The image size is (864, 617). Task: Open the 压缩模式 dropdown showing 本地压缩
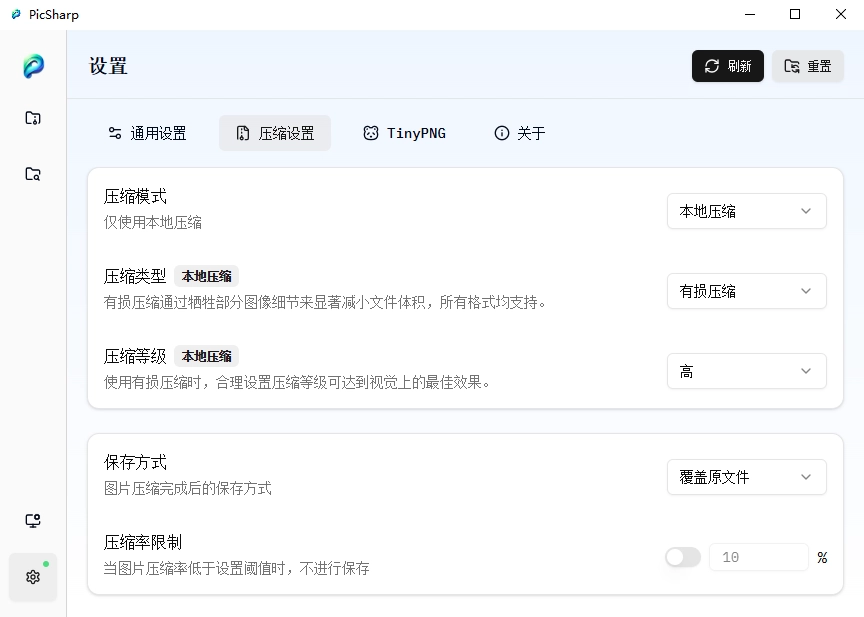[x=746, y=211]
